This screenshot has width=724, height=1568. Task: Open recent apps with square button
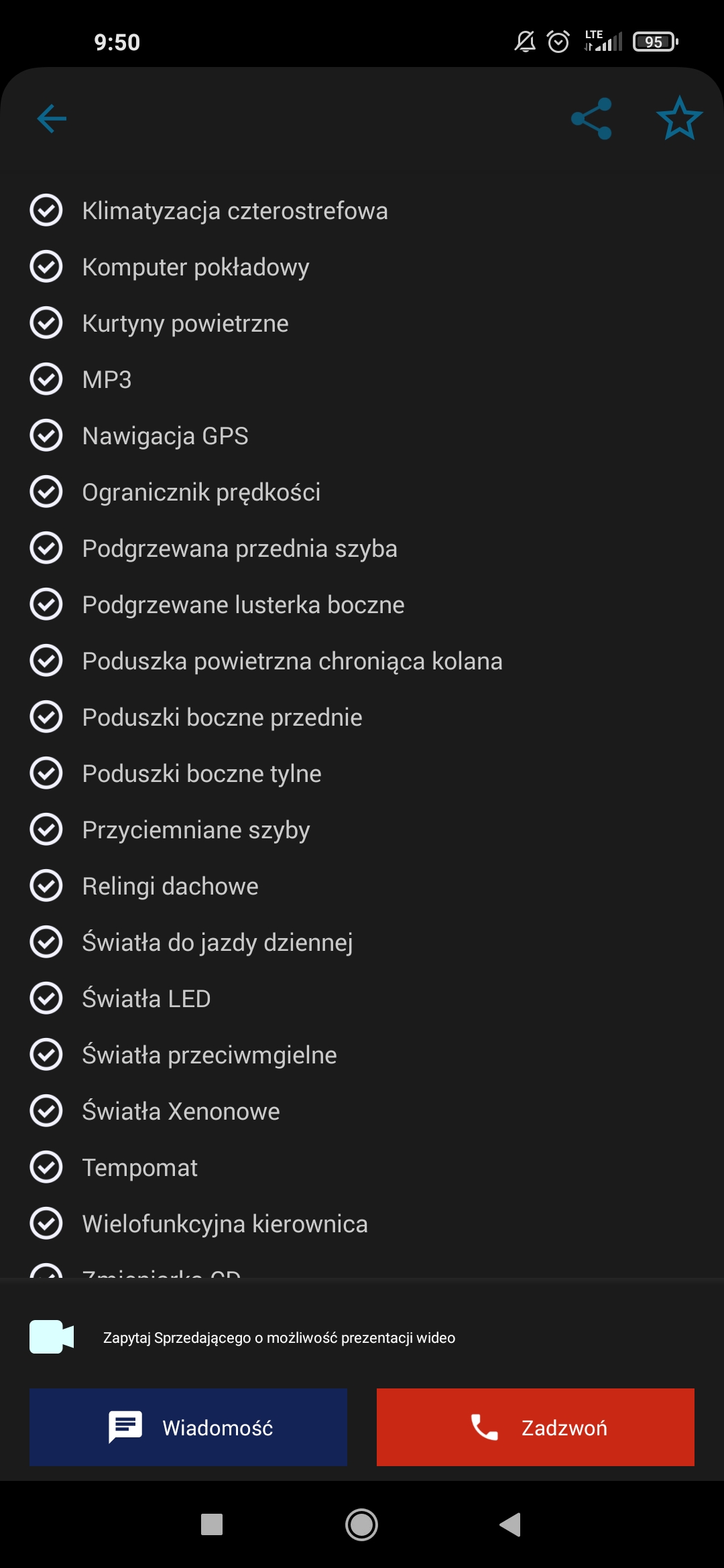tap(212, 1524)
